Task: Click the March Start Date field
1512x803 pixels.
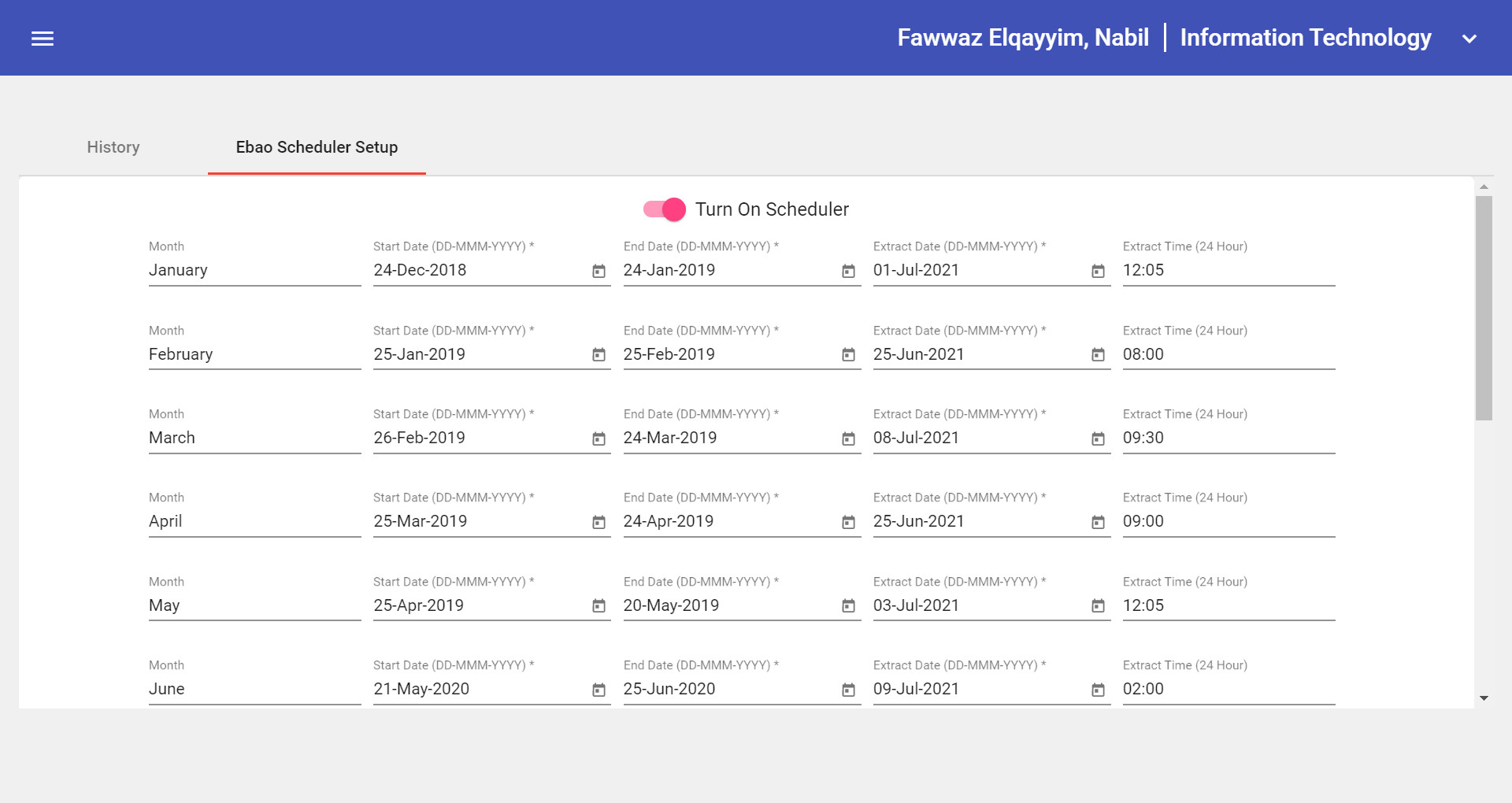Action: [x=472, y=438]
